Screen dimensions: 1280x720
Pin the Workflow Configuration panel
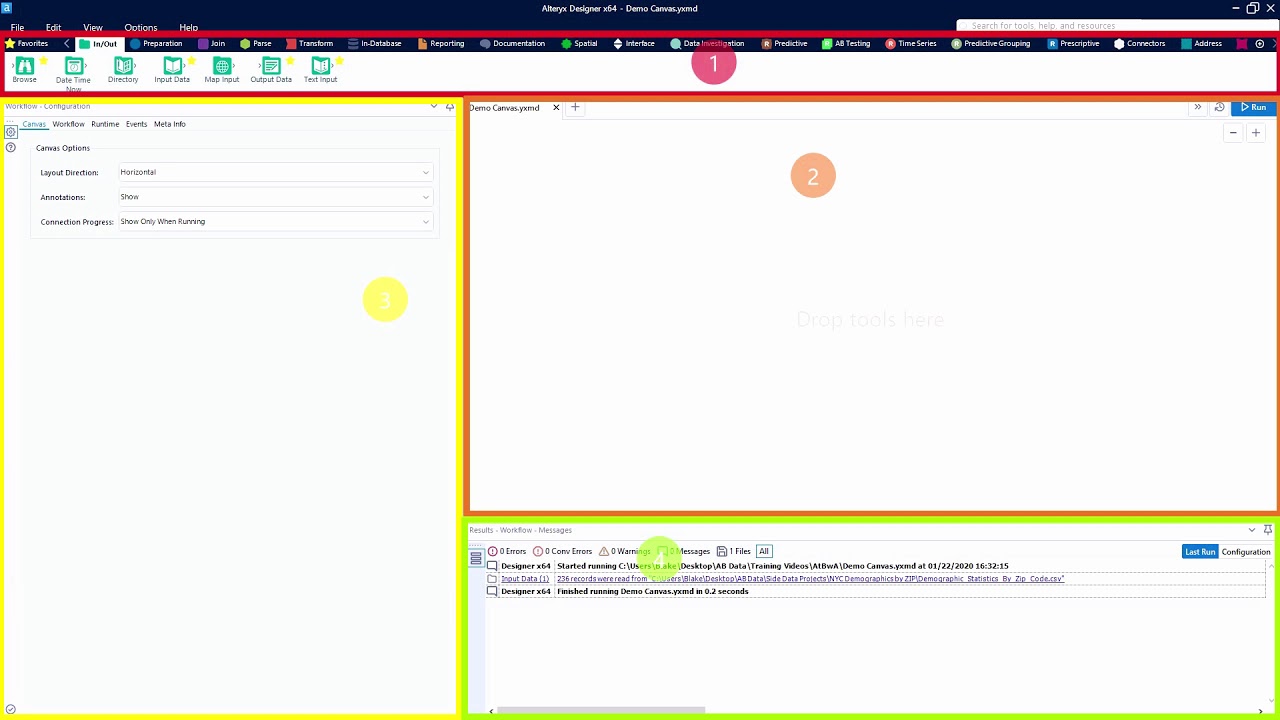[x=449, y=106]
